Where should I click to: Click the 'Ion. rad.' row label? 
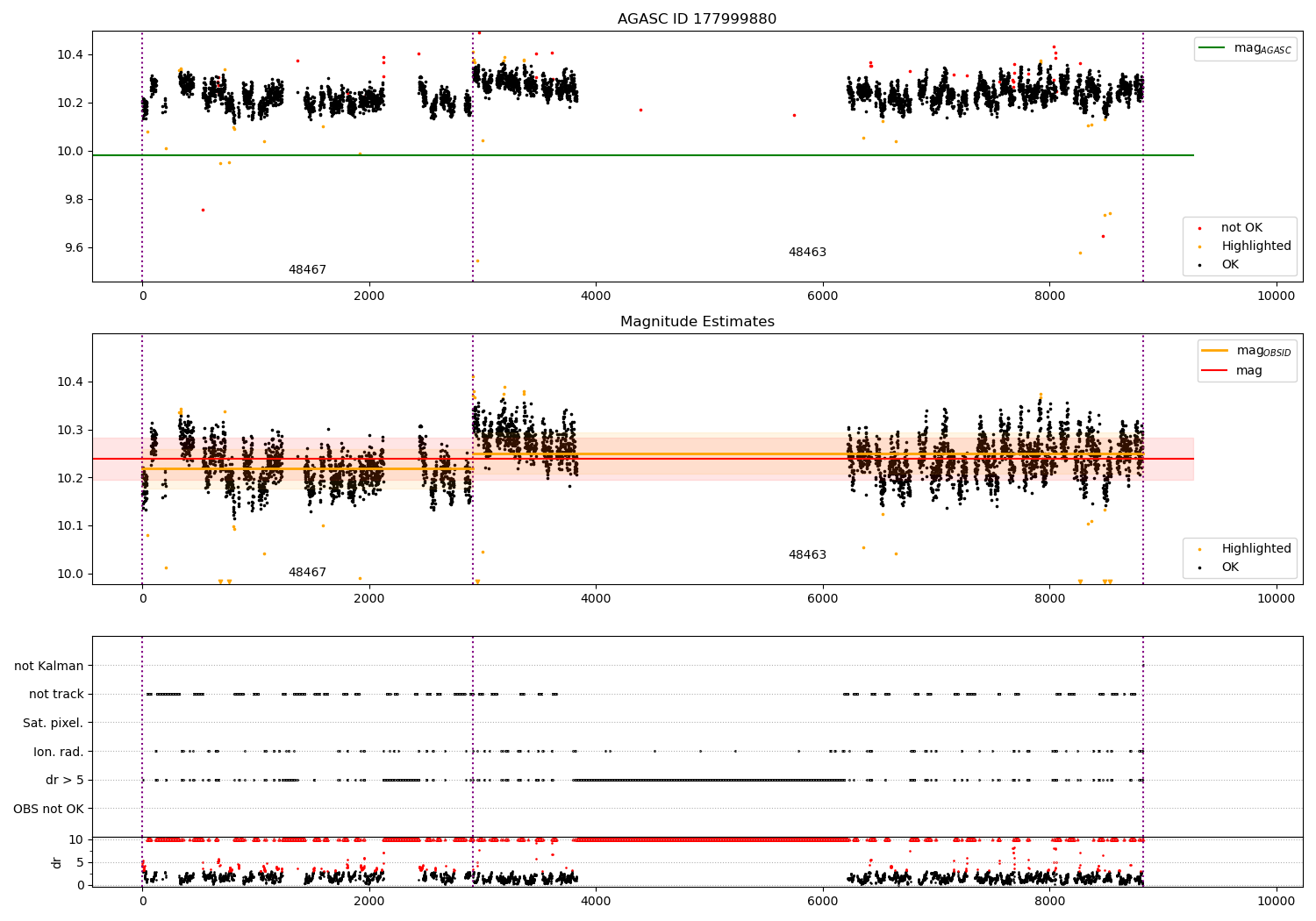(x=59, y=753)
